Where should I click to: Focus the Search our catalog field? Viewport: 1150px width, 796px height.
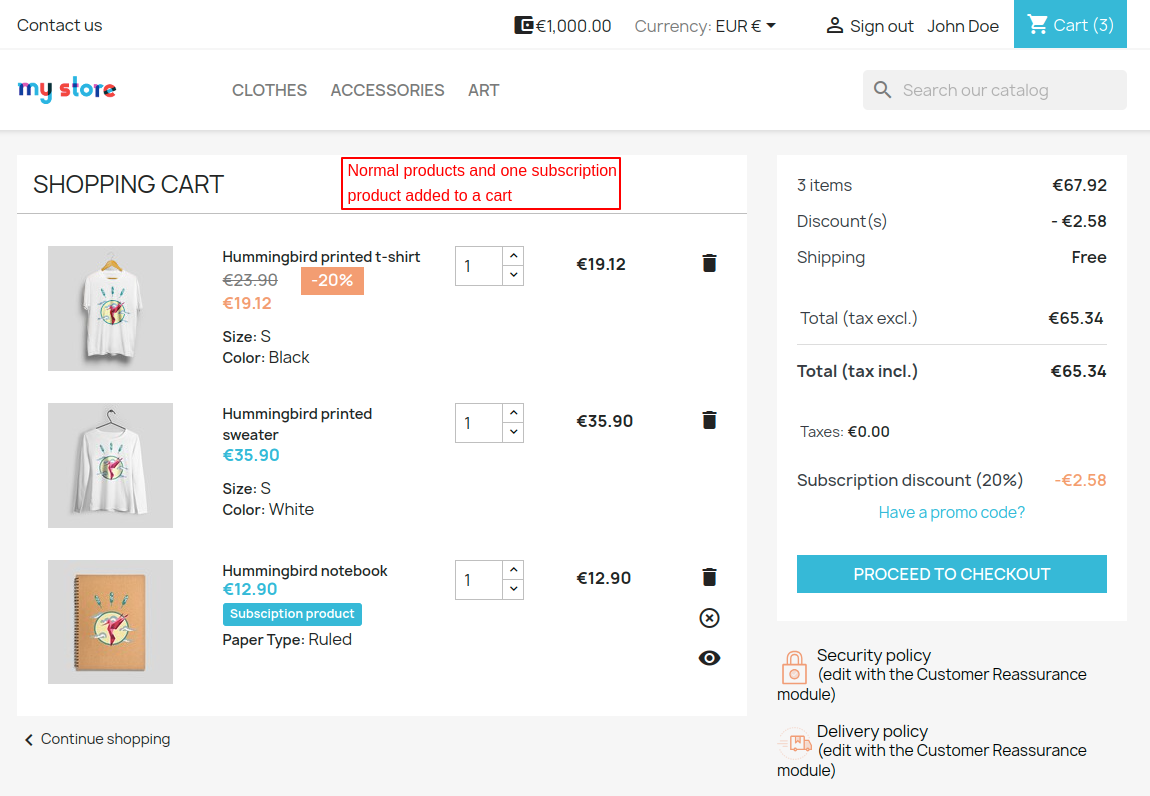(1008, 90)
